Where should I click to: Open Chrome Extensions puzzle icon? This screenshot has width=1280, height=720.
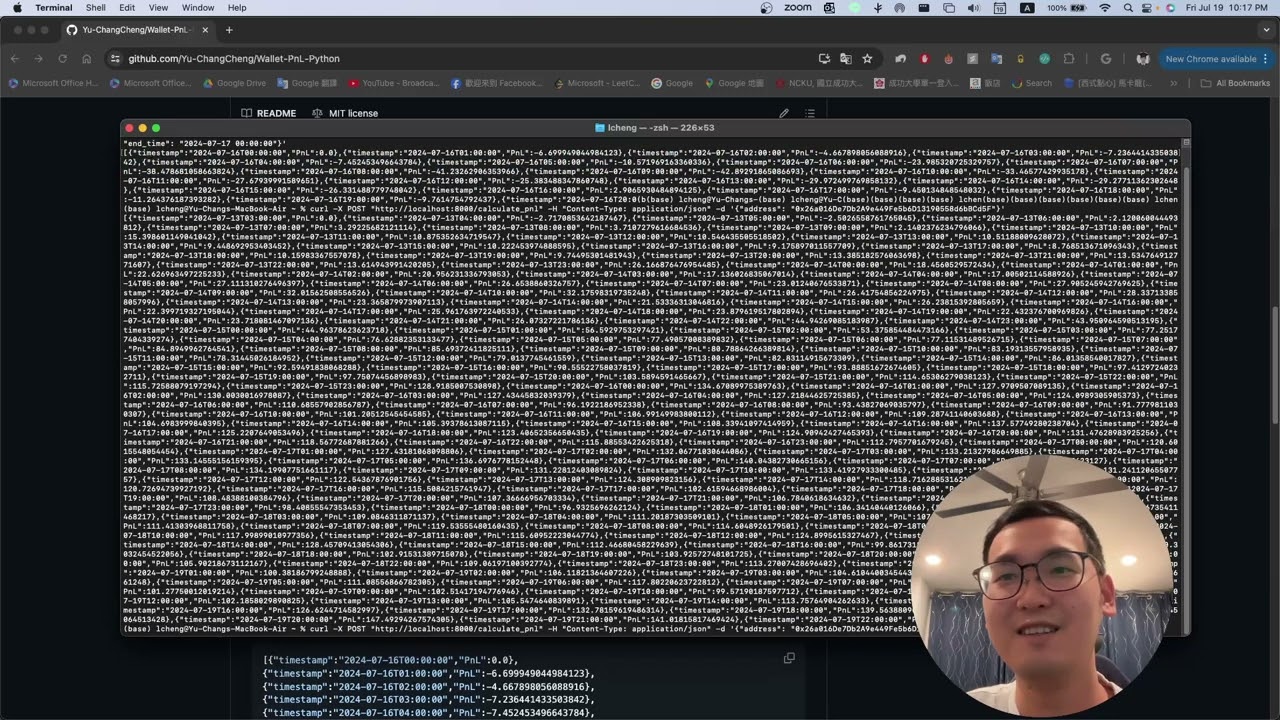tap(1069, 59)
